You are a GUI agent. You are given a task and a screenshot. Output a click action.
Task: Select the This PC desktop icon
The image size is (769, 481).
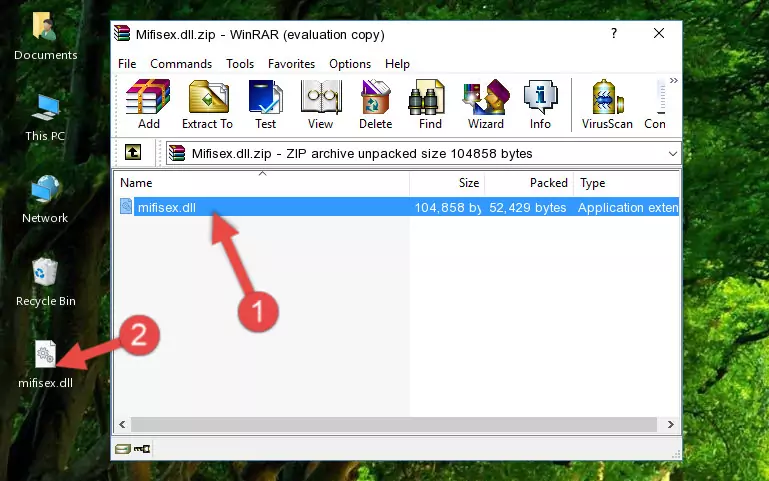click(x=45, y=118)
